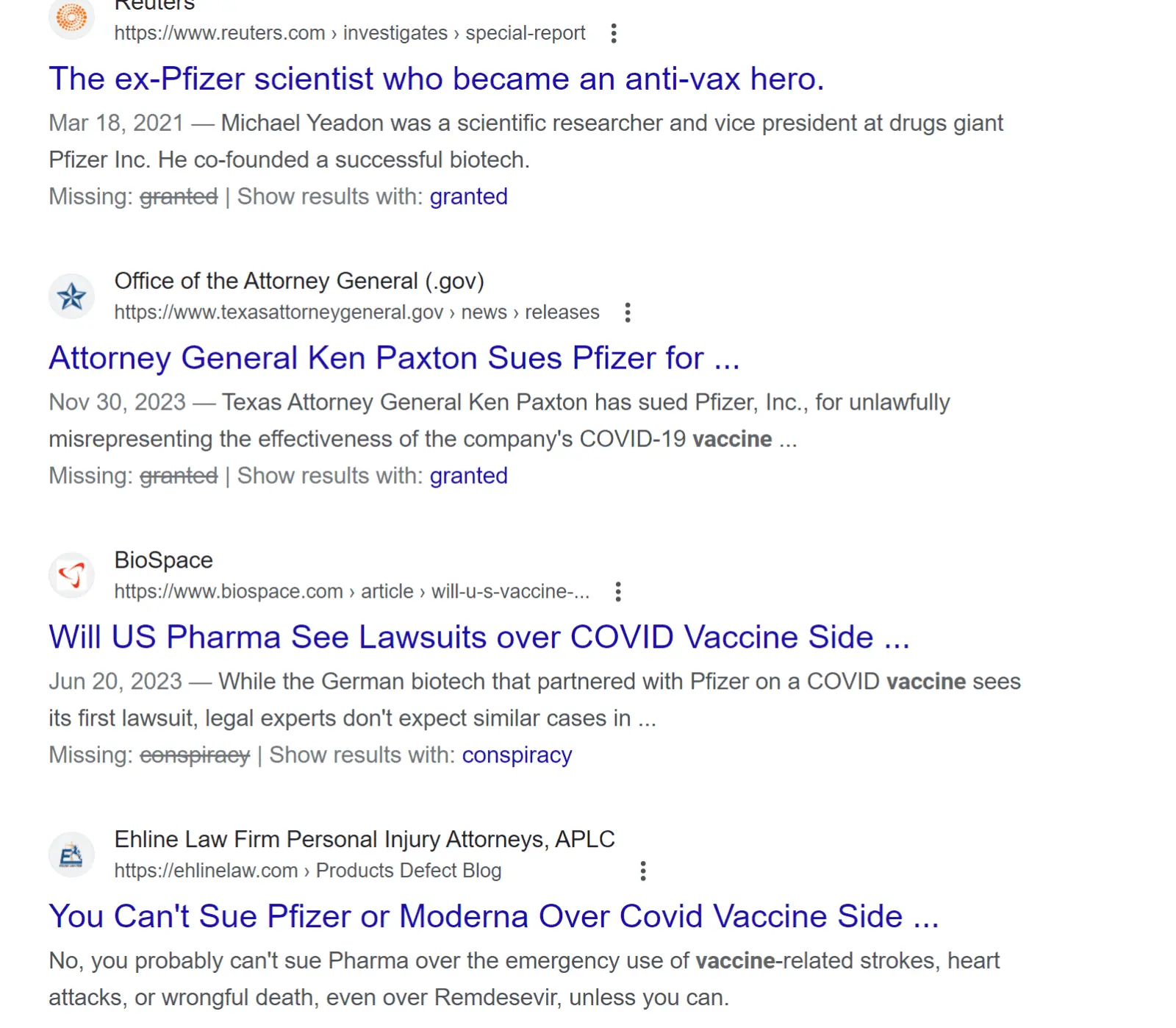This screenshot has height=1028, width=1176.
Task: Open "Attorney General Ken Paxton Sues Pfizer" result
Action: pyautogui.click(x=394, y=358)
